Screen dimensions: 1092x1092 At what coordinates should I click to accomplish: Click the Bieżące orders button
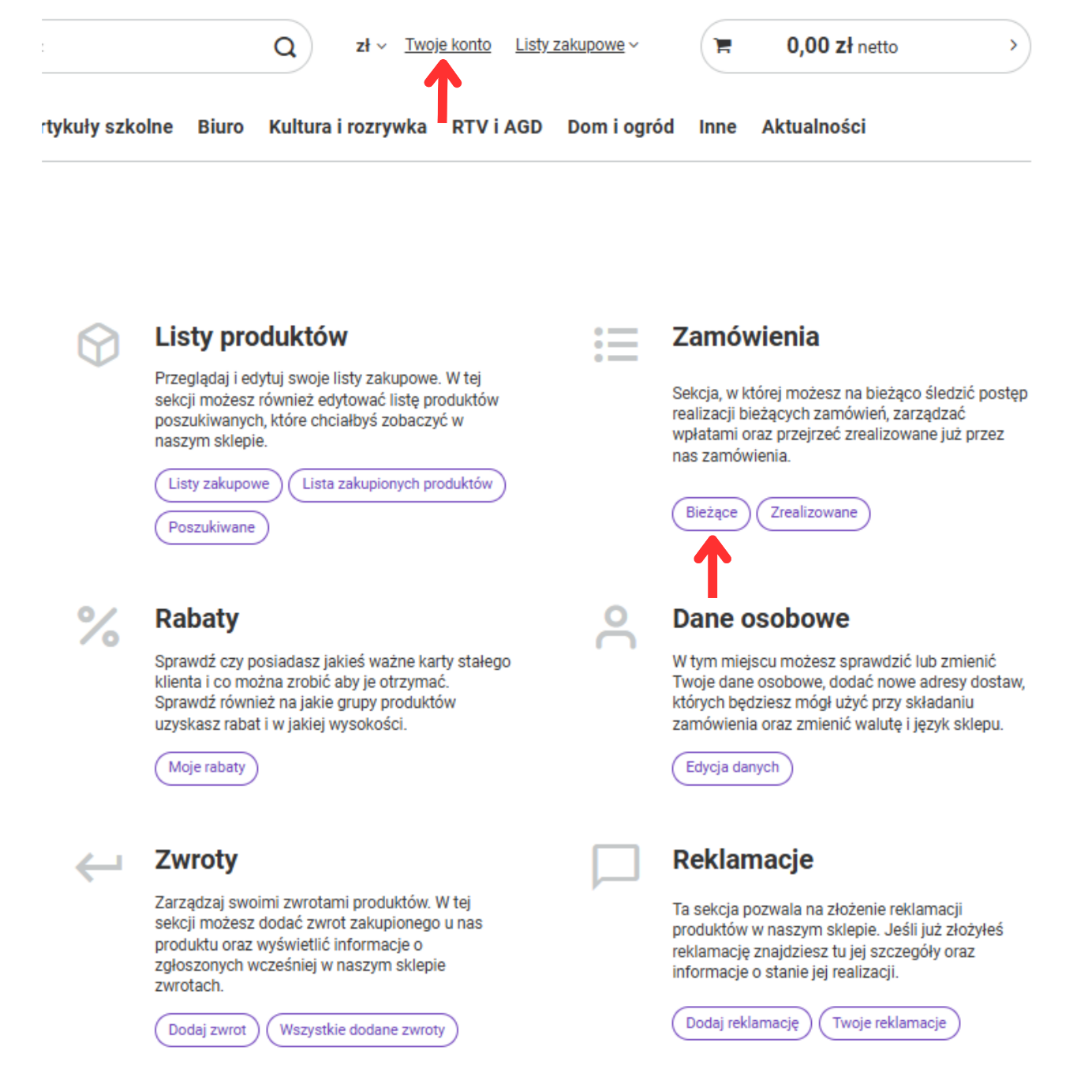[x=711, y=513]
